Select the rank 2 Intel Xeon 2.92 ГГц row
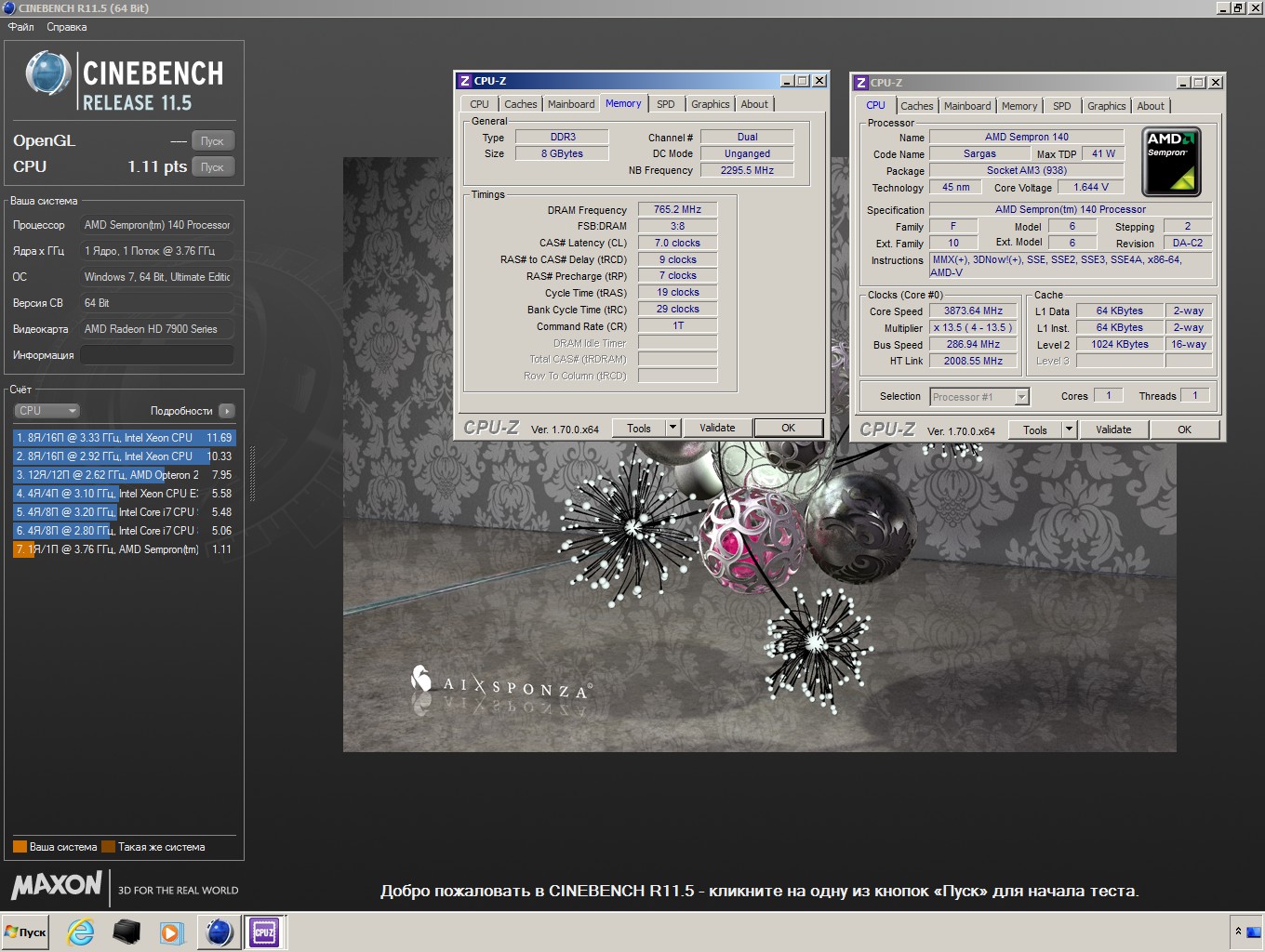This screenshot has width=1265, height=952. [x=125, y=456]
